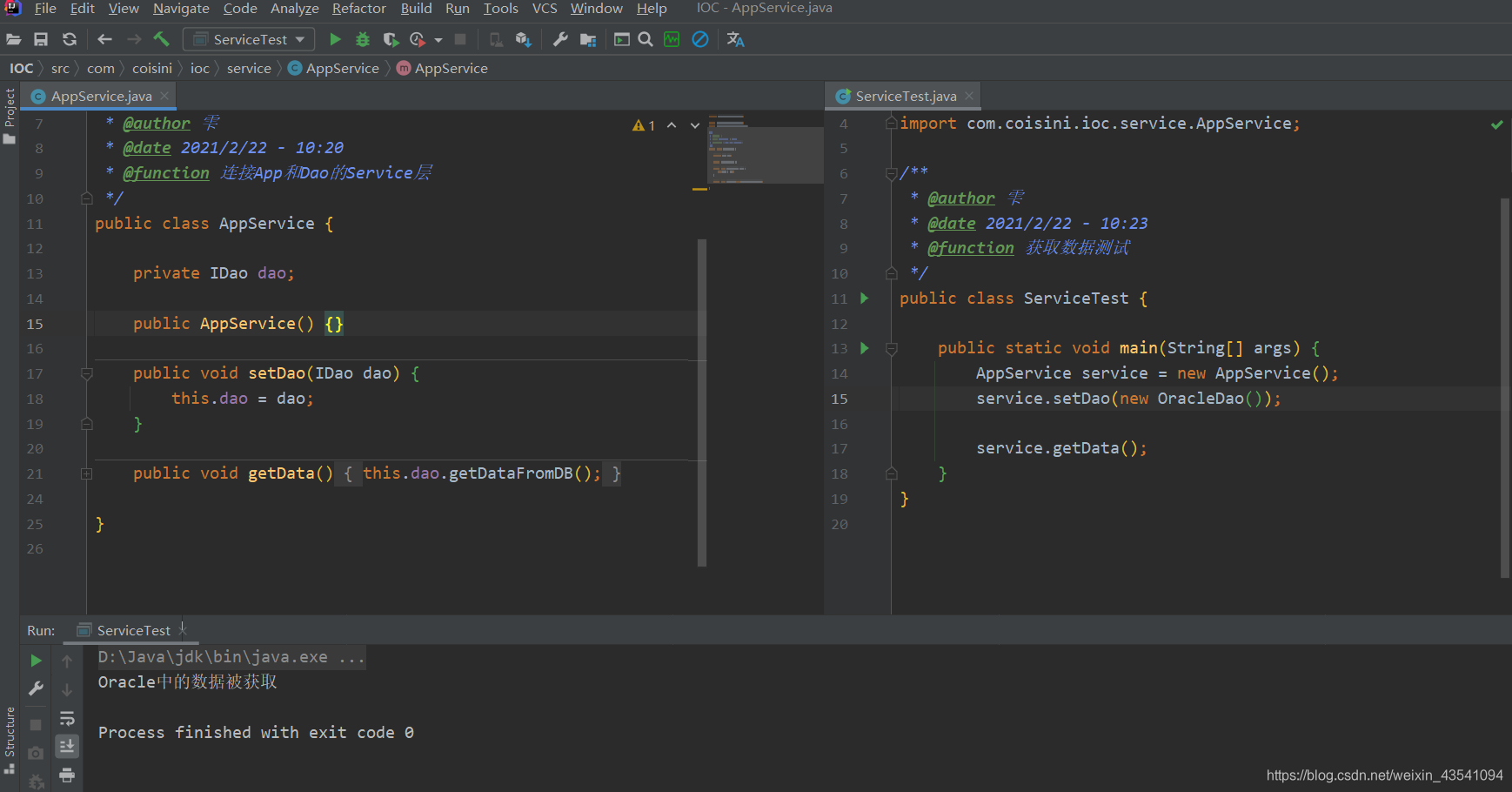The image size is (1512, 792).
Task: Build project using the green hammer icon
Action: tap(161, 39)
